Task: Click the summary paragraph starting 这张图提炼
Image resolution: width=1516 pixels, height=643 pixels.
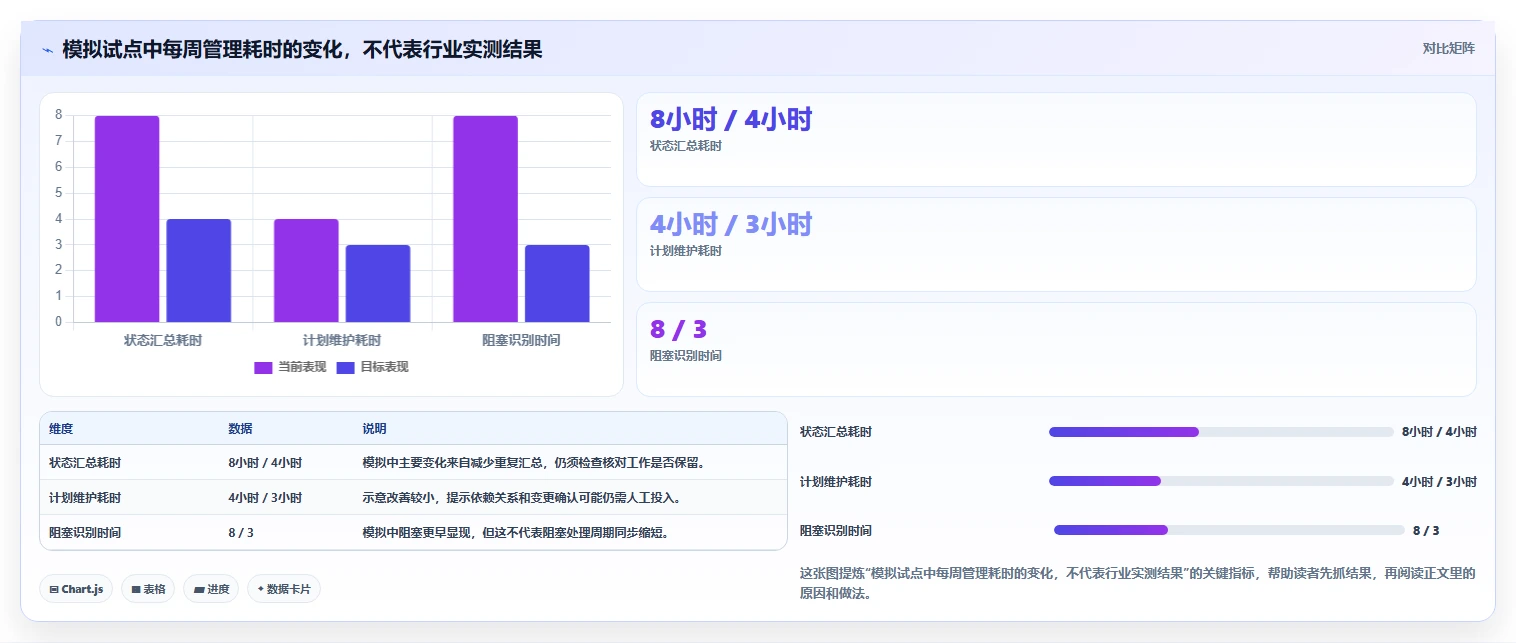Action: [x=1138, y=583]
